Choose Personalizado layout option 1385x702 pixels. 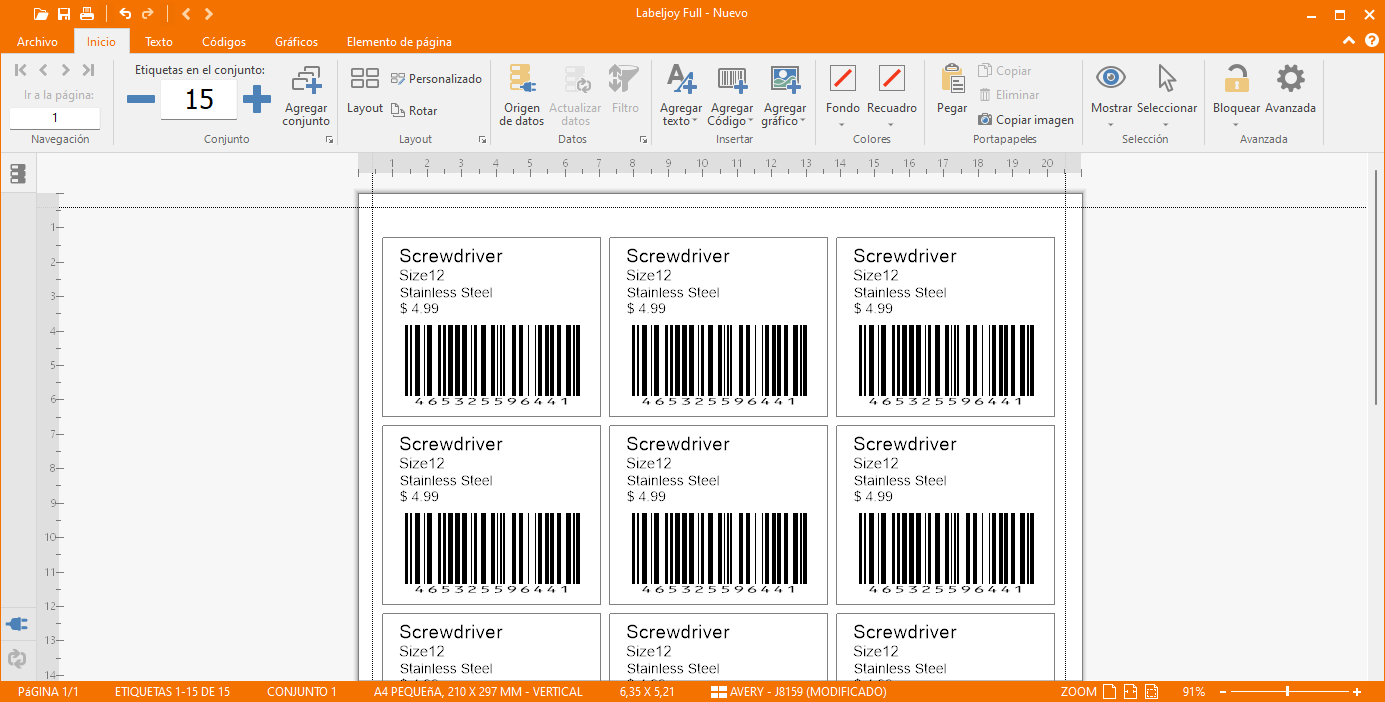coord(436,79)
